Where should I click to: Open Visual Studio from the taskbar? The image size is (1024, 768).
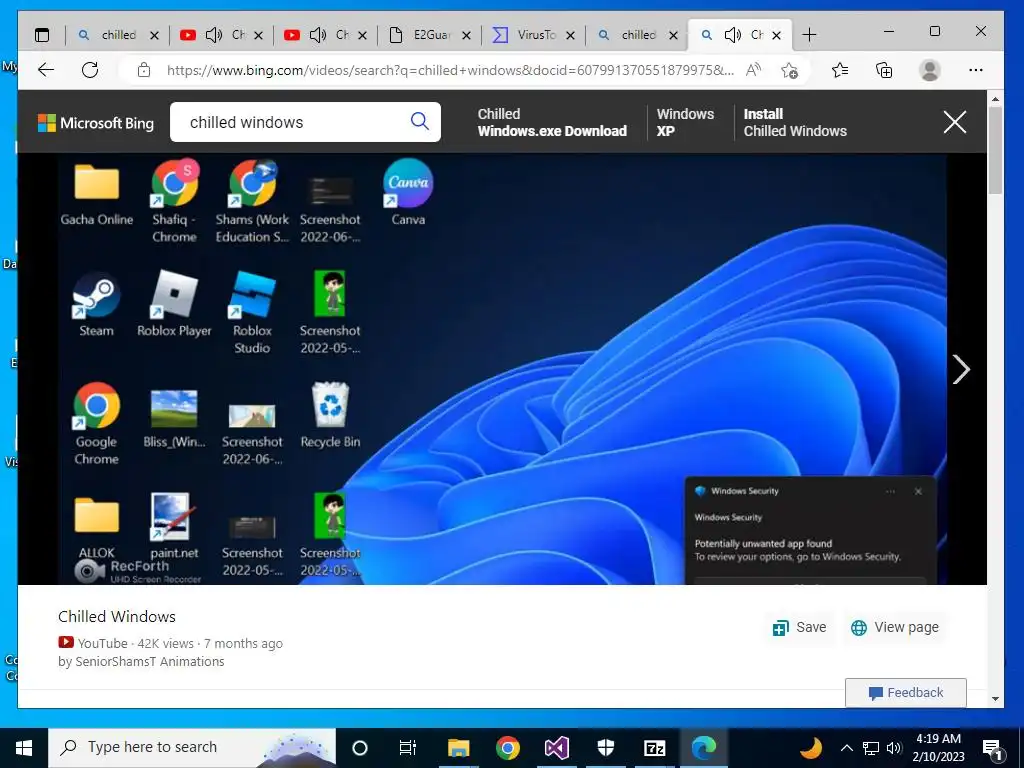pos(556,748)
